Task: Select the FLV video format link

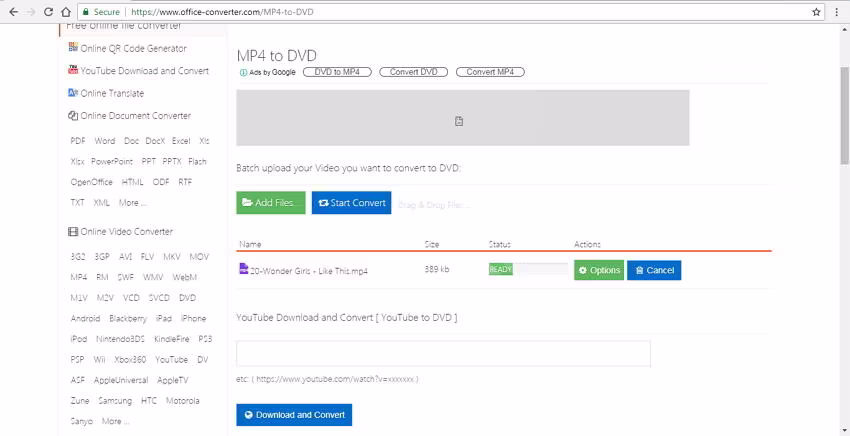Action: 147,257
